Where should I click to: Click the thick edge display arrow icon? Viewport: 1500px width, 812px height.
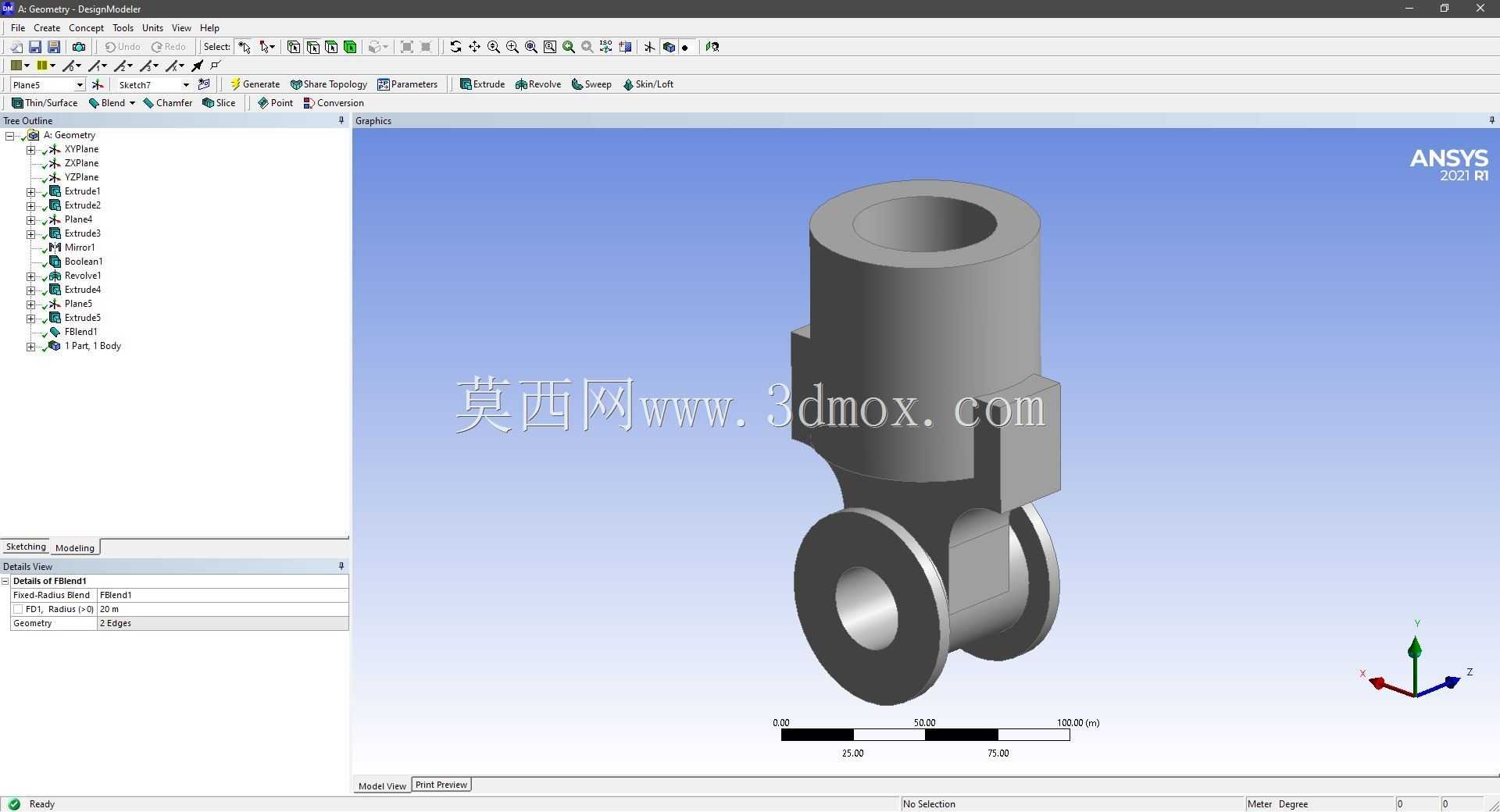[198, 66]
